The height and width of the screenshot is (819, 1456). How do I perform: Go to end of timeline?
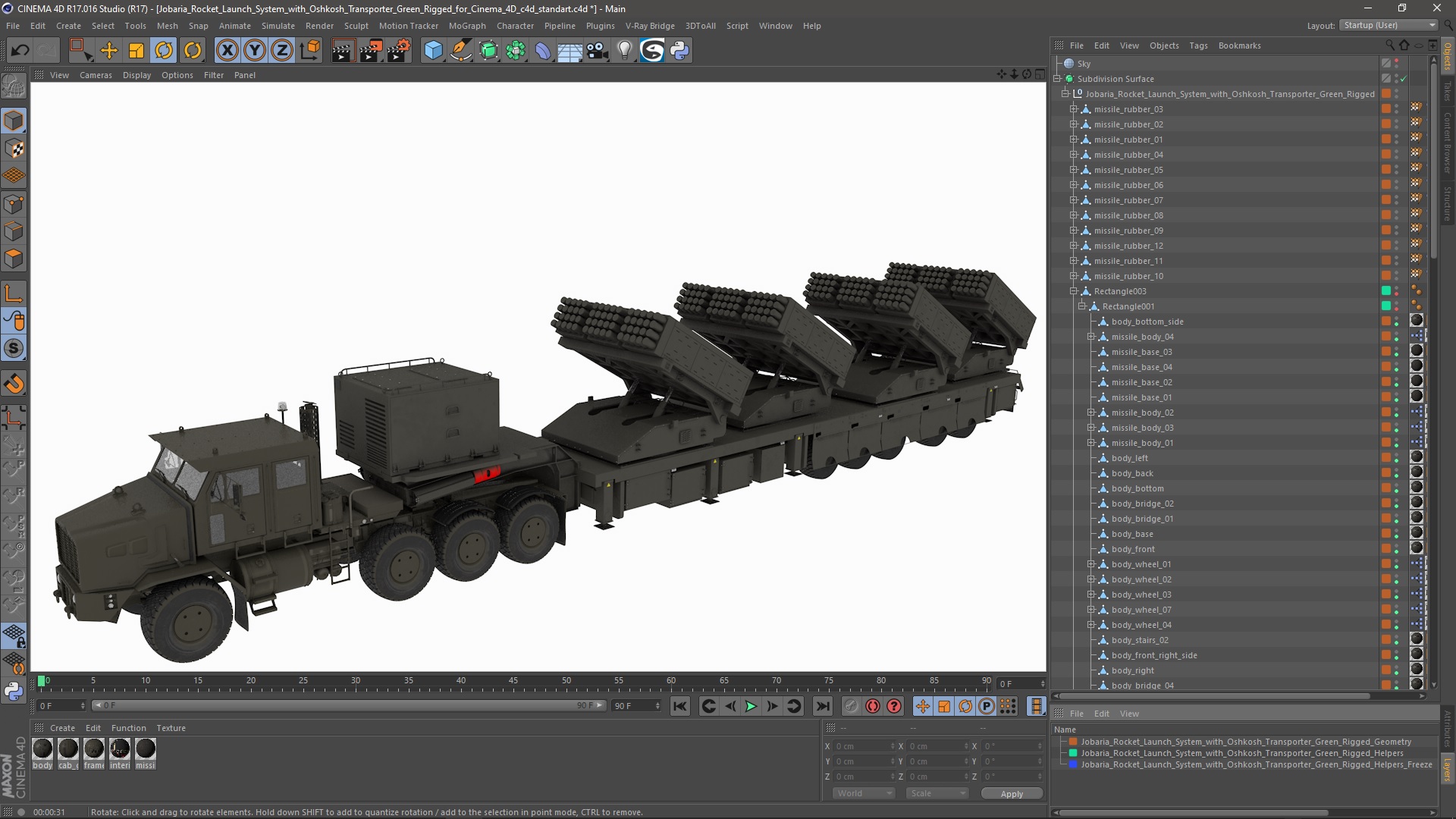(x=823, y=706)
